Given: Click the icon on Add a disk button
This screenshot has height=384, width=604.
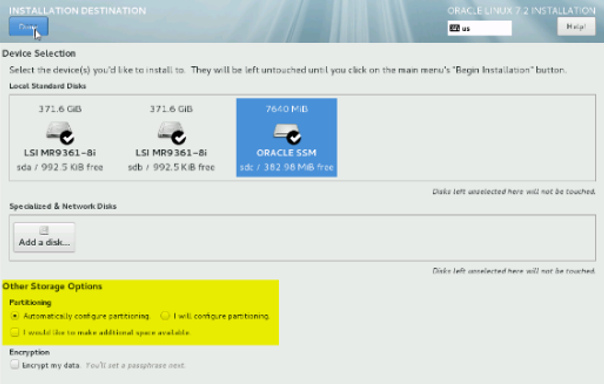Looking at the screenshot, I should click(44, 230).
